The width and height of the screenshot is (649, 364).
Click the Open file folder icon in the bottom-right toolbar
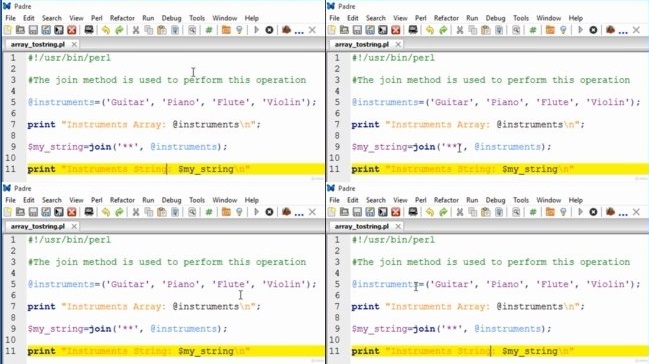pyautogui.click(x=344, y=212)
